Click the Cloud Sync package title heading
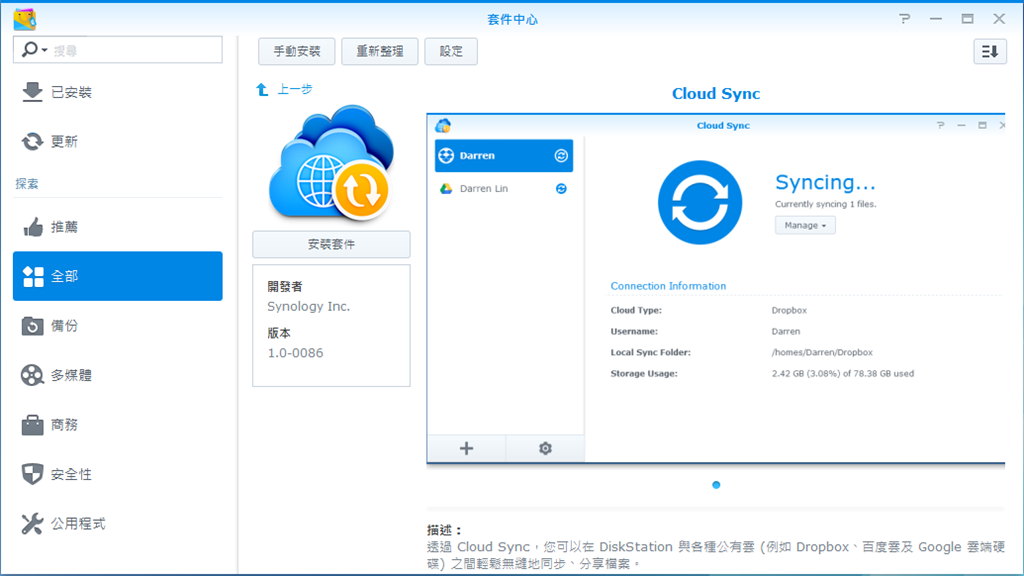 point(716,93)
